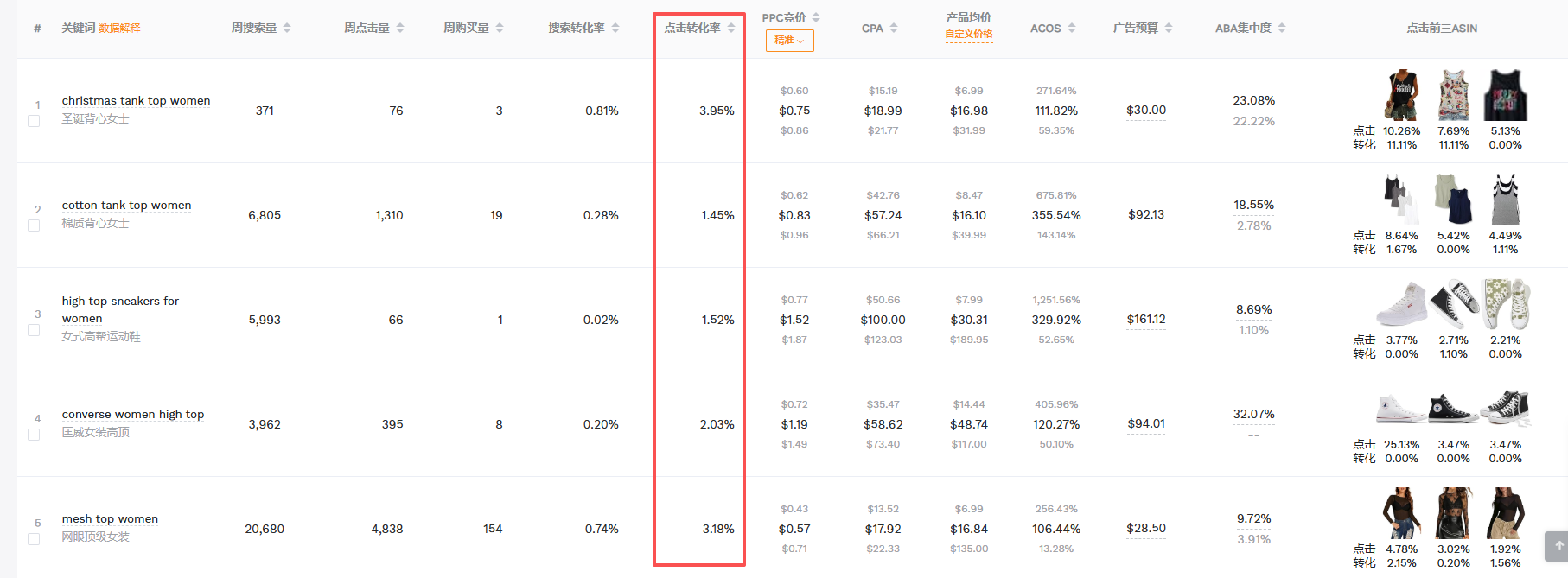Sort by ABA集中度 sort arrows
The width and height of the screenshot is (1568, 578).
[1282, 29]
